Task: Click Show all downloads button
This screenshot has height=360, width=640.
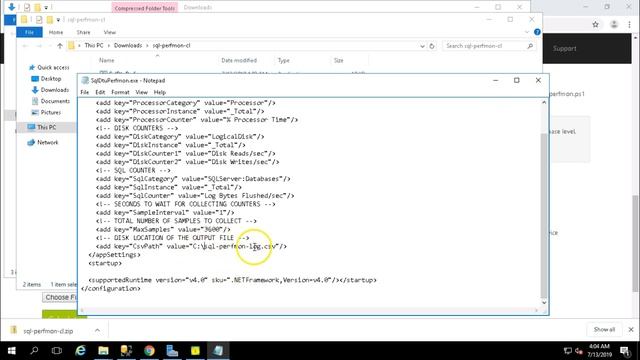Action: 604,329
